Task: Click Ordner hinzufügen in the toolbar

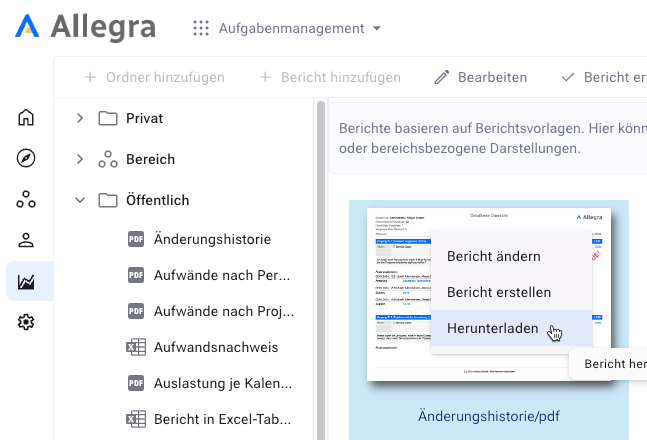Action: (154, 77)
